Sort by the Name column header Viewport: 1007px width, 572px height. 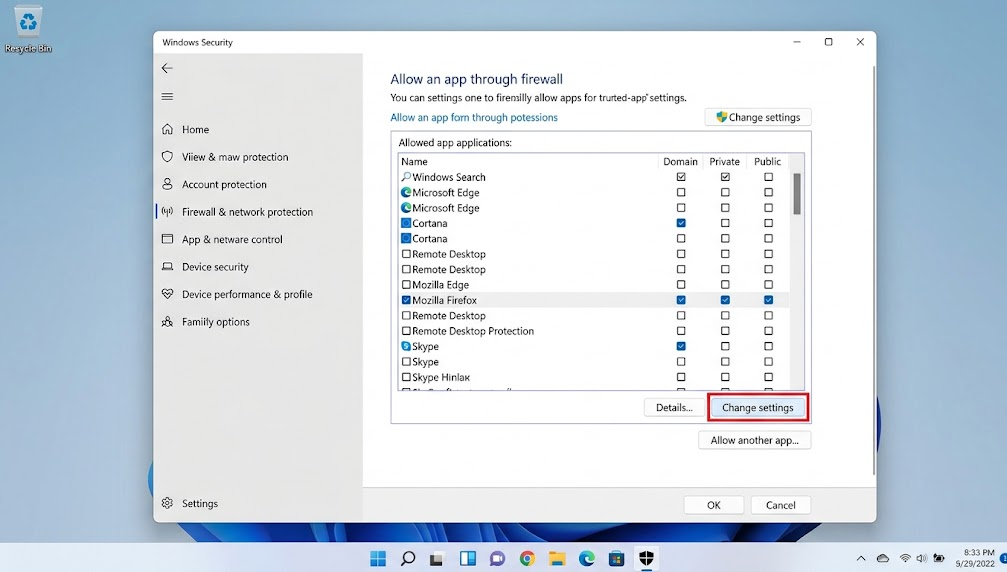click(x=414, y=161)
